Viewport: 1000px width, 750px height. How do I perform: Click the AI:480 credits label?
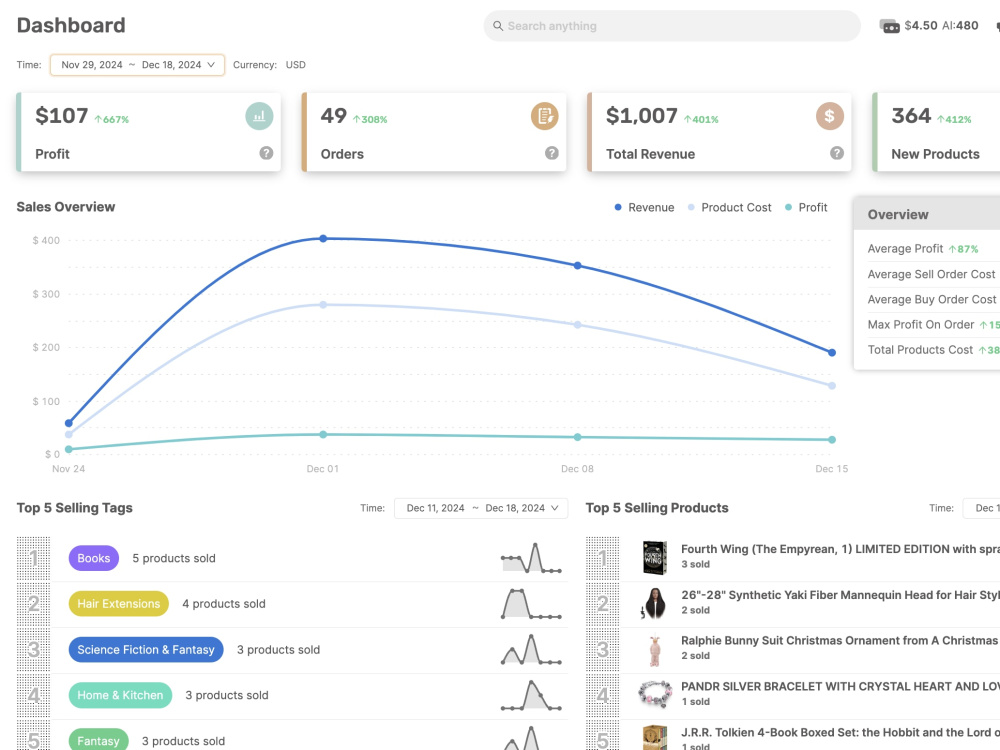[x=960, y=26]
